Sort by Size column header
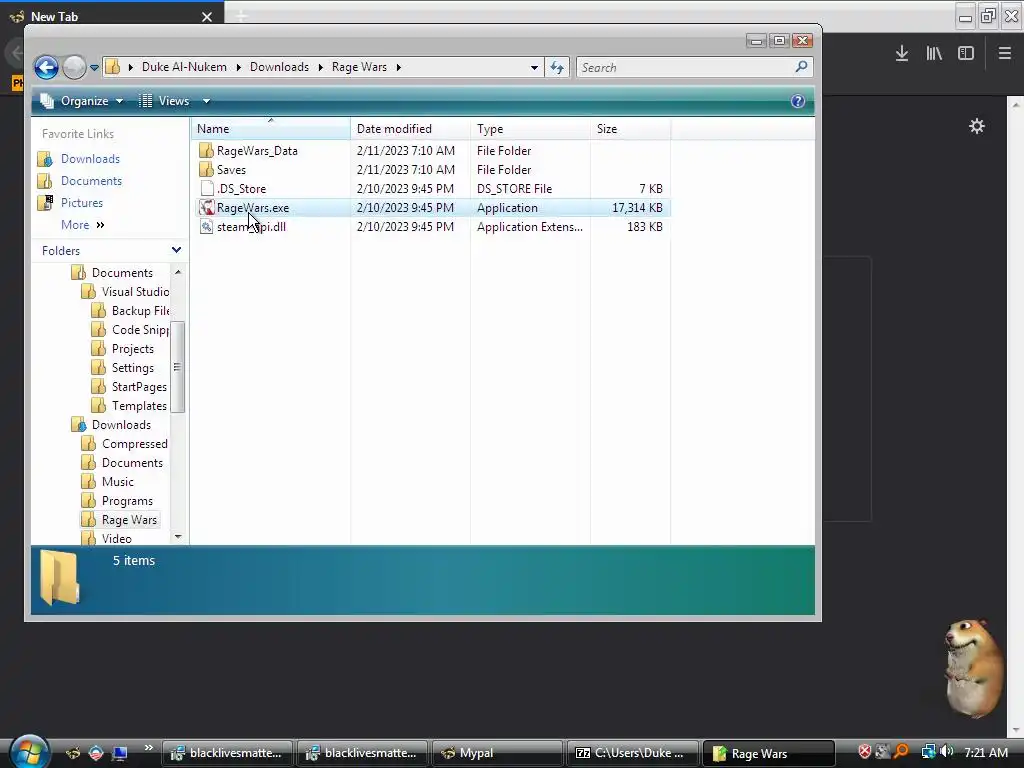This screenshot has width=1024, height=768. click(630, 129)
